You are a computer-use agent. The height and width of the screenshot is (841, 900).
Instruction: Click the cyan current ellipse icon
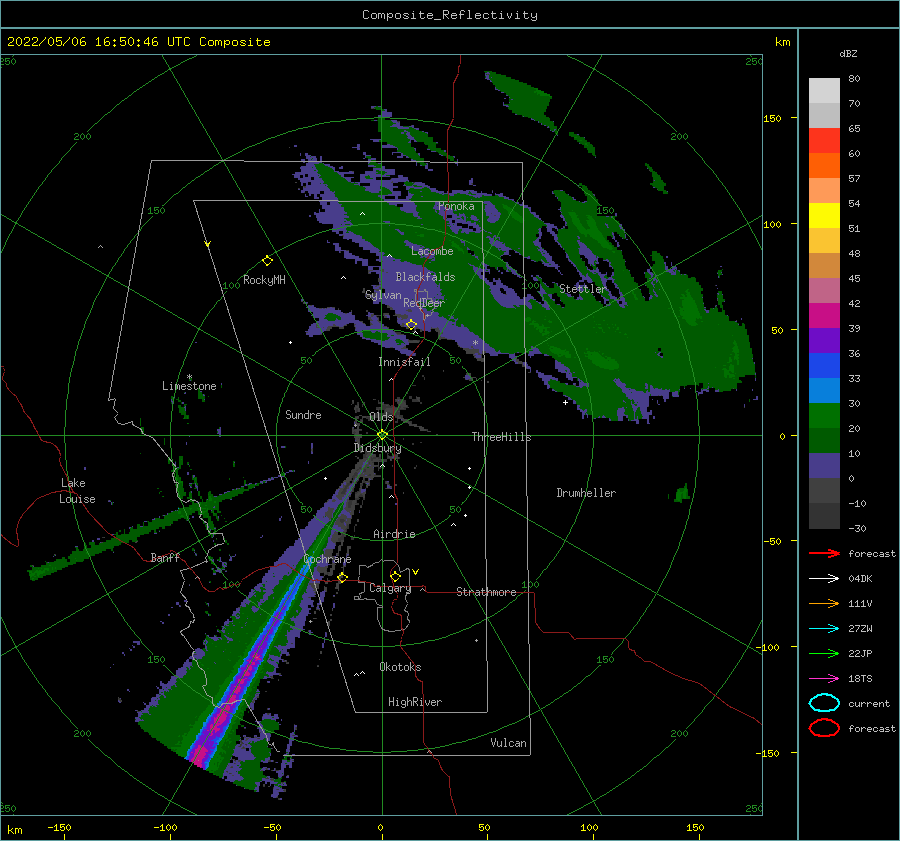(x=824, y=703)
